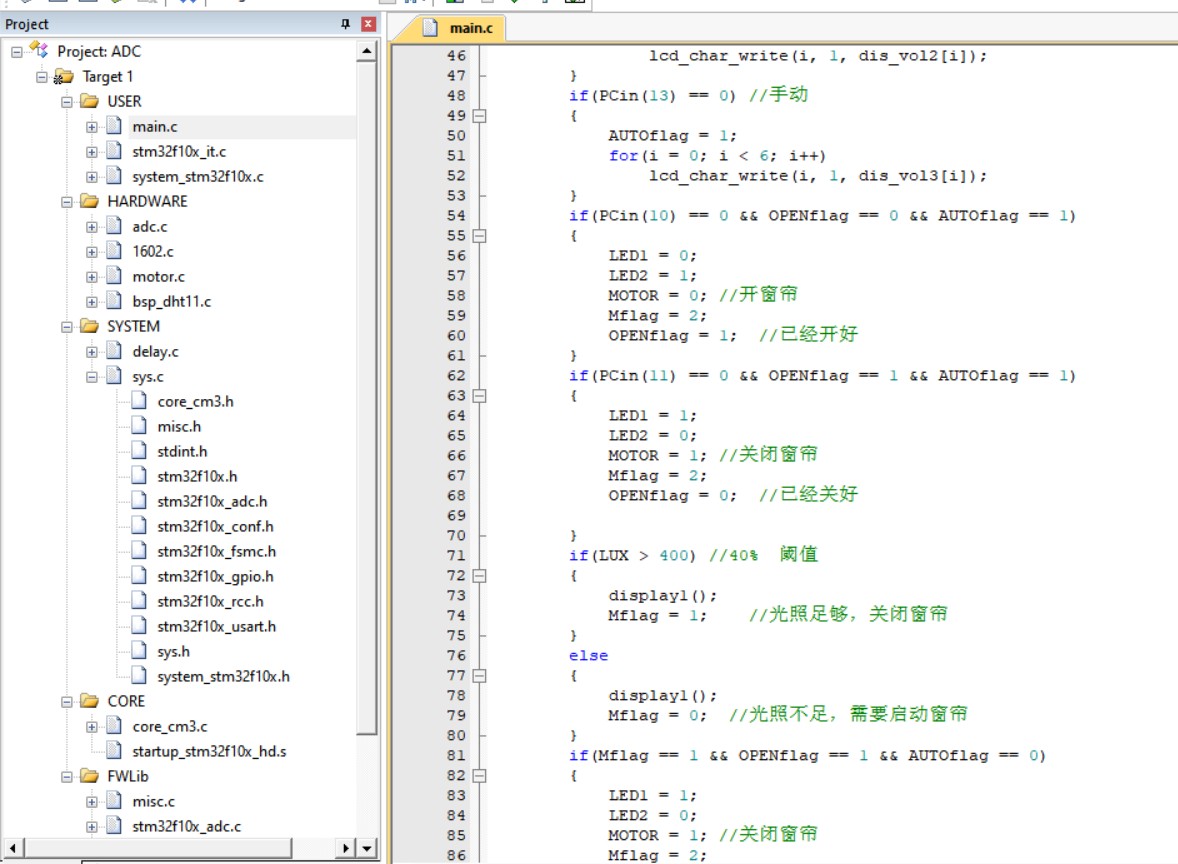Expand the main.c file node
Viewport: 1178px width, 864px height.
click(92, 127)
